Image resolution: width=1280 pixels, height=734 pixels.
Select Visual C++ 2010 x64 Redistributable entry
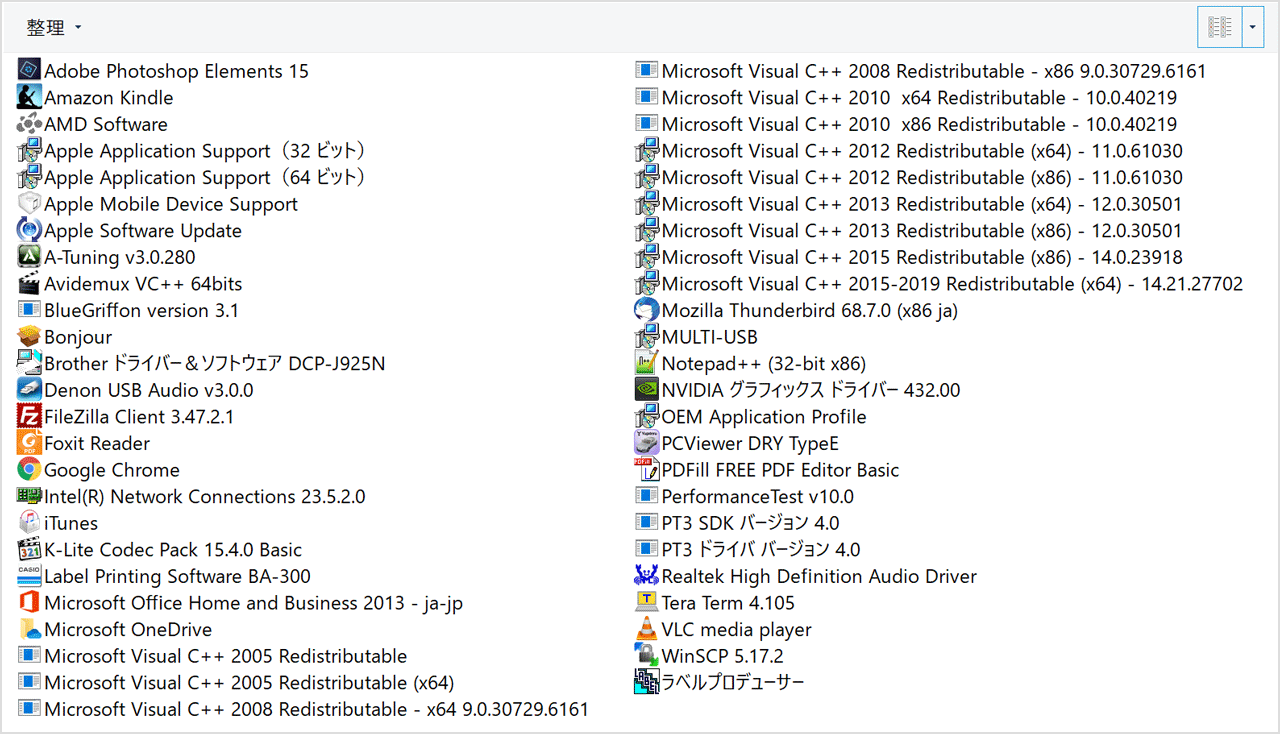(x=906, y=97)
